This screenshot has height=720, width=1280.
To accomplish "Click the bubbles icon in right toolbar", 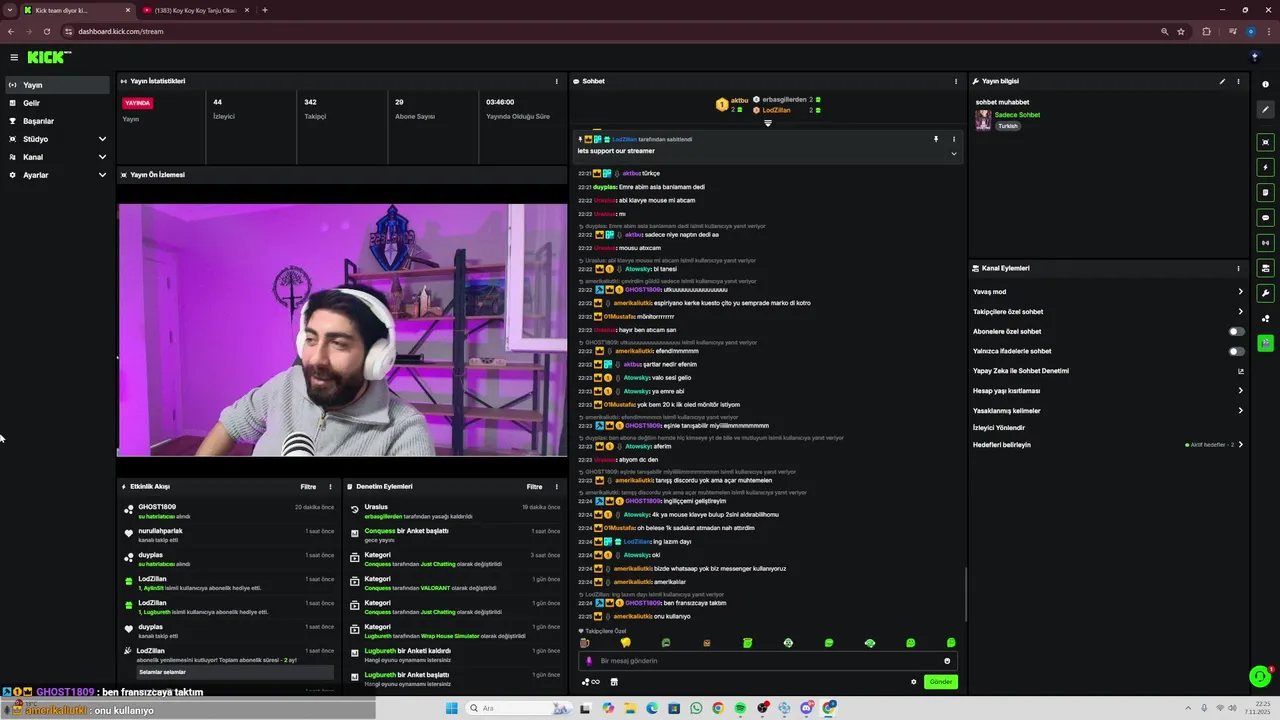I will [1266, 319].
